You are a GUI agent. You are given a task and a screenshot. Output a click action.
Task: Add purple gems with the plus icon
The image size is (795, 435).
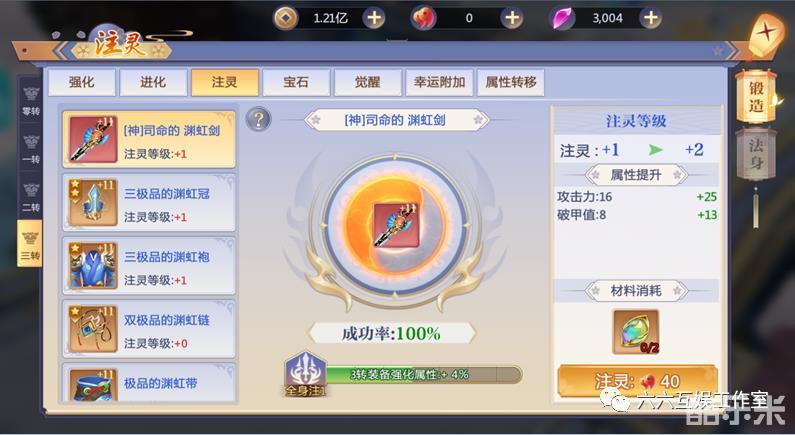tap(651, 18)
